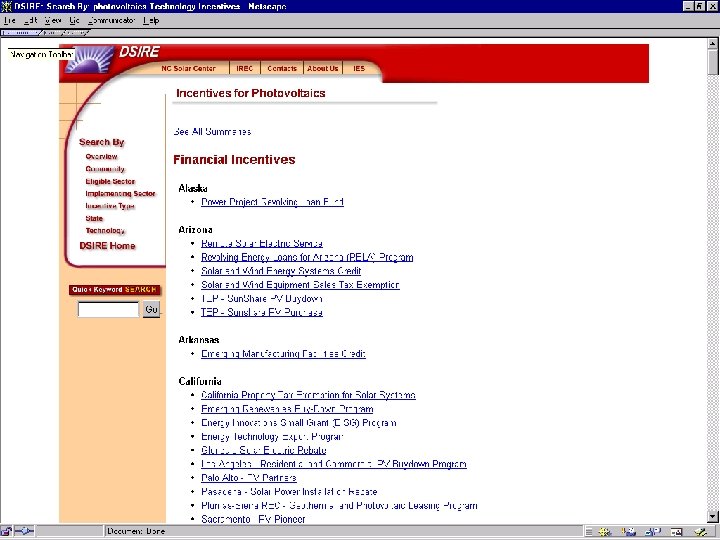Expand the collapsed Navigation Toolbar tab
Image resolution: width=720 pixels, height=540 pixels.
pyautogui.click(x=20, y=33)
